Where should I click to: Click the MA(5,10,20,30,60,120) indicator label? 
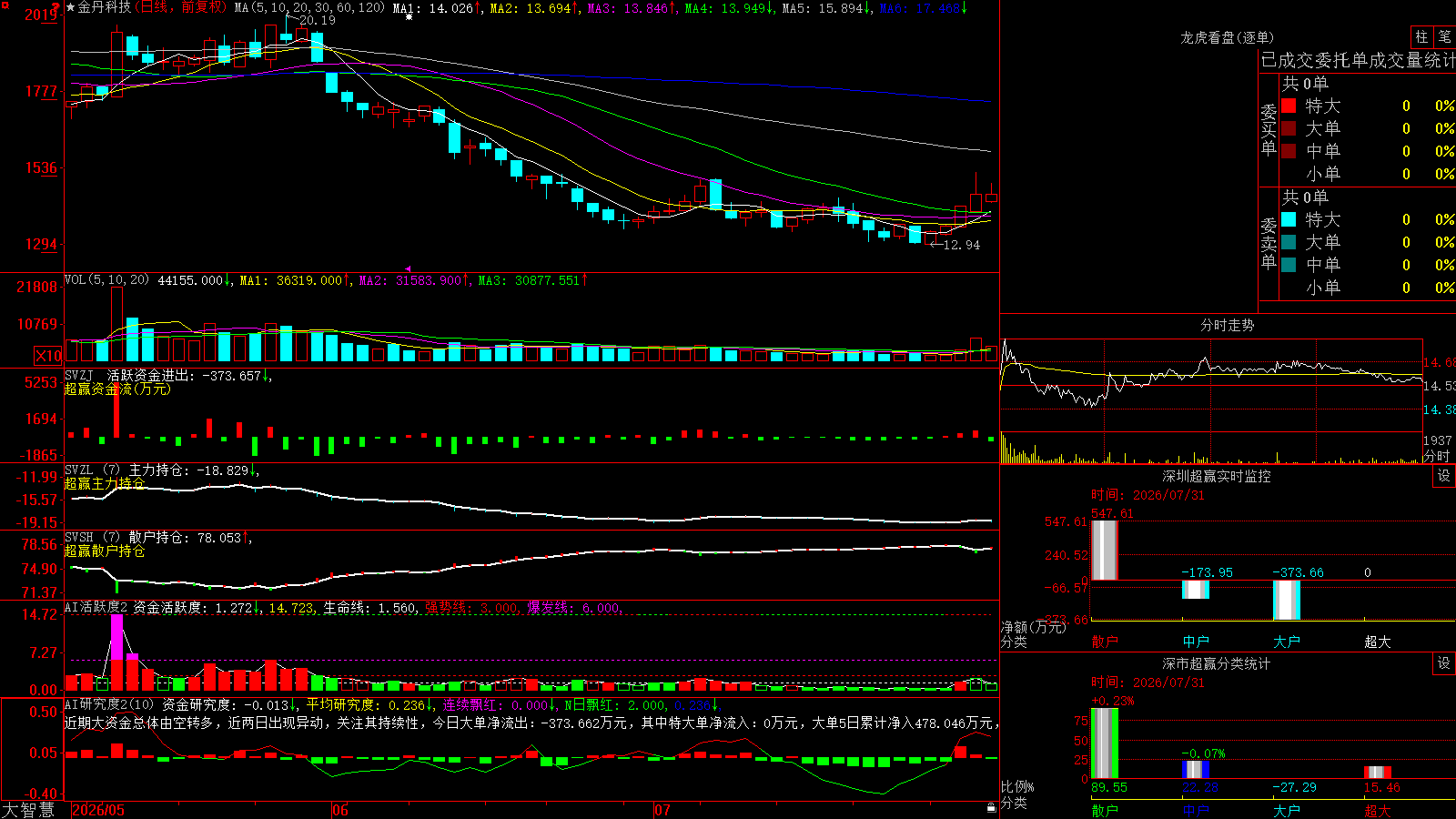pyautogui.click(x=309, y=7)
